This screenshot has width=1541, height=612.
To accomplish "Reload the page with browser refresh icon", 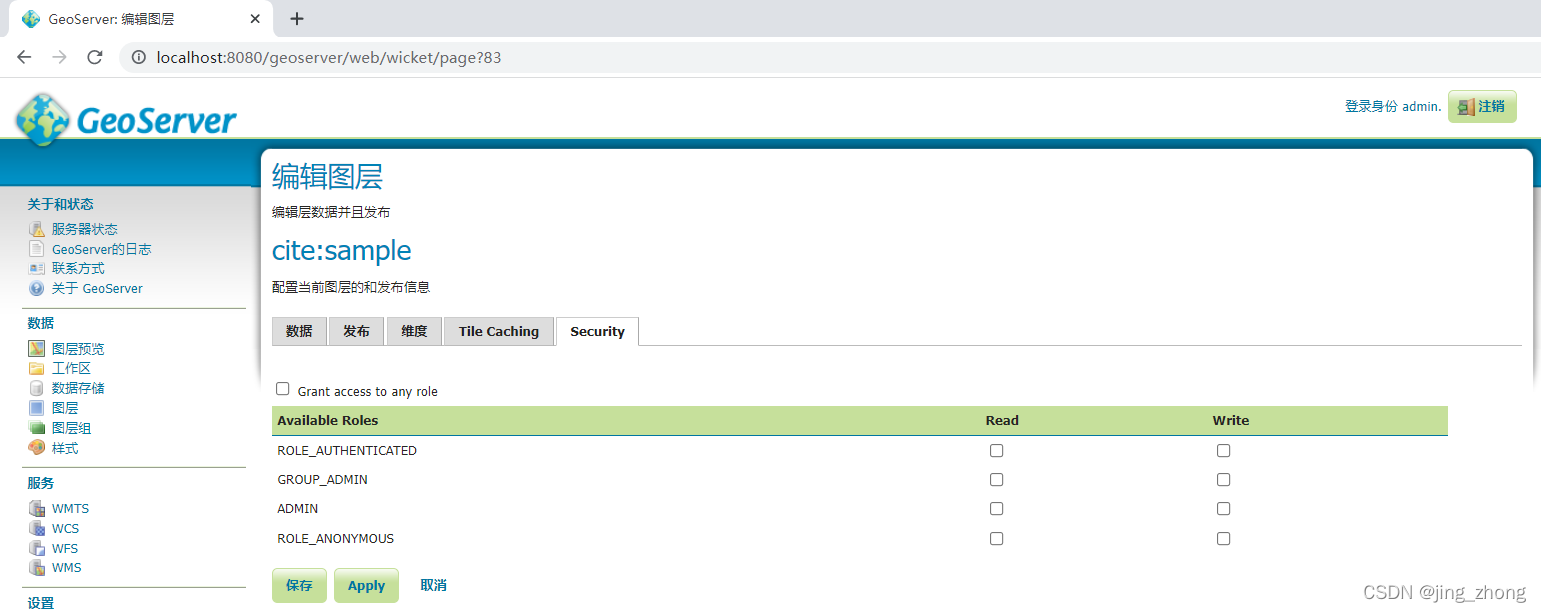I will [x=95, y=57].
